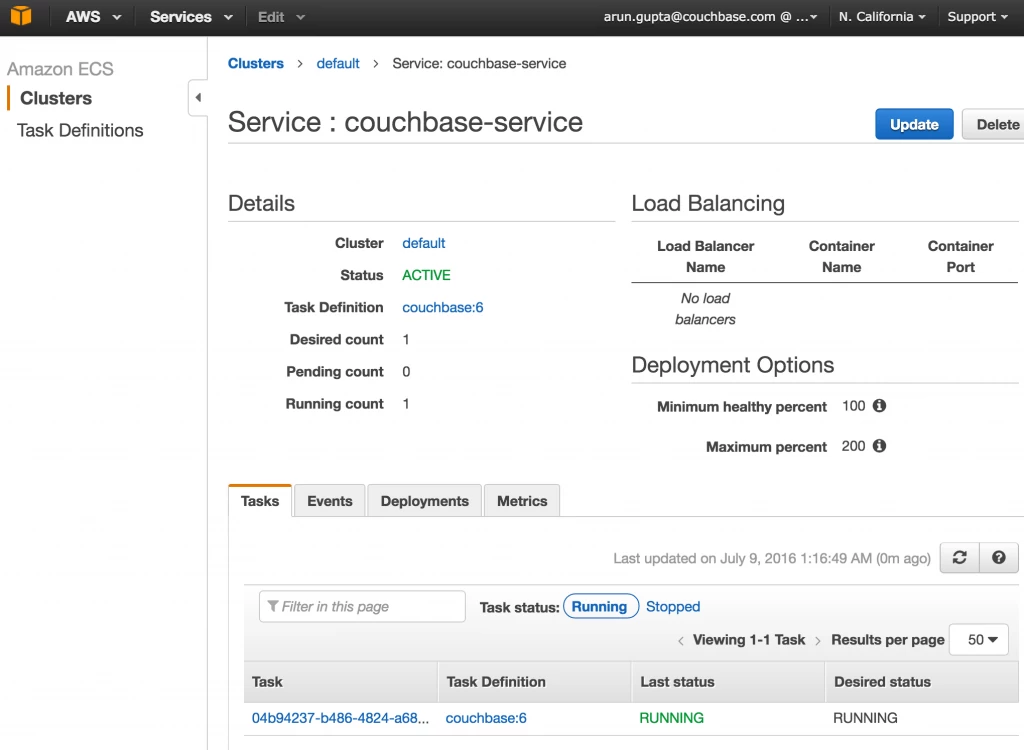The width and height of the screenshot is (1024, 750).
Task: Open task 04b94237-b486-4824-a68...
Action: pyautogui.click(x=340, y=718)
